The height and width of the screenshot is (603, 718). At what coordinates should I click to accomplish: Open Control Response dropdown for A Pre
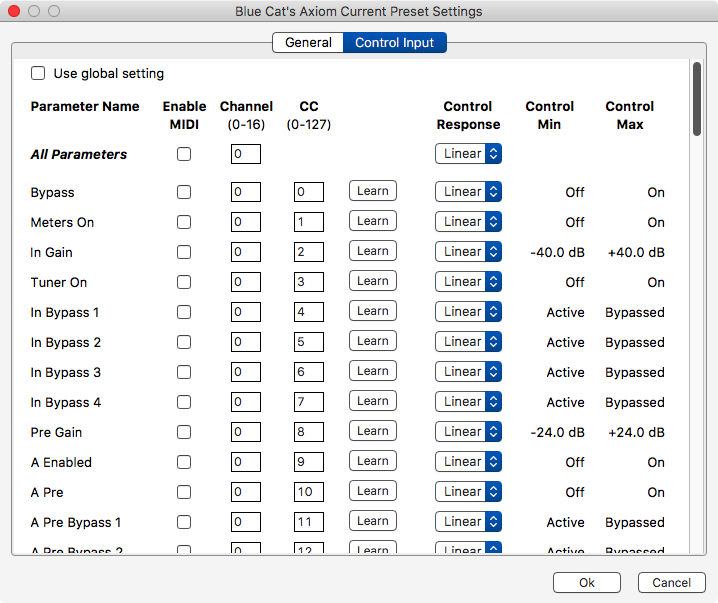pos(468,492)
